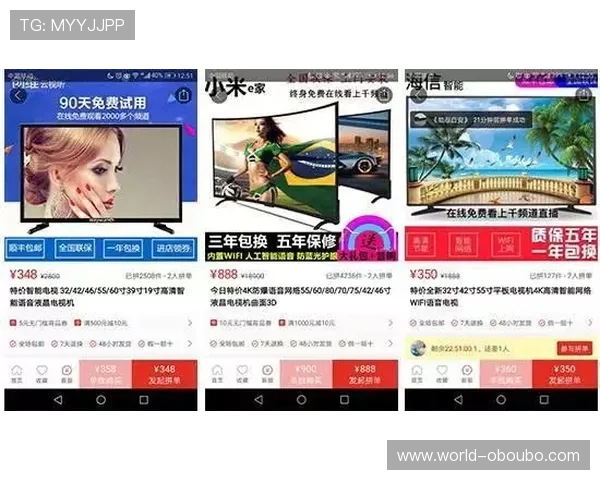This screenshot has height=480, width=600.
Task: Tap Android recents square under the ¥348 listing
Action: click(x=144, y=400)
